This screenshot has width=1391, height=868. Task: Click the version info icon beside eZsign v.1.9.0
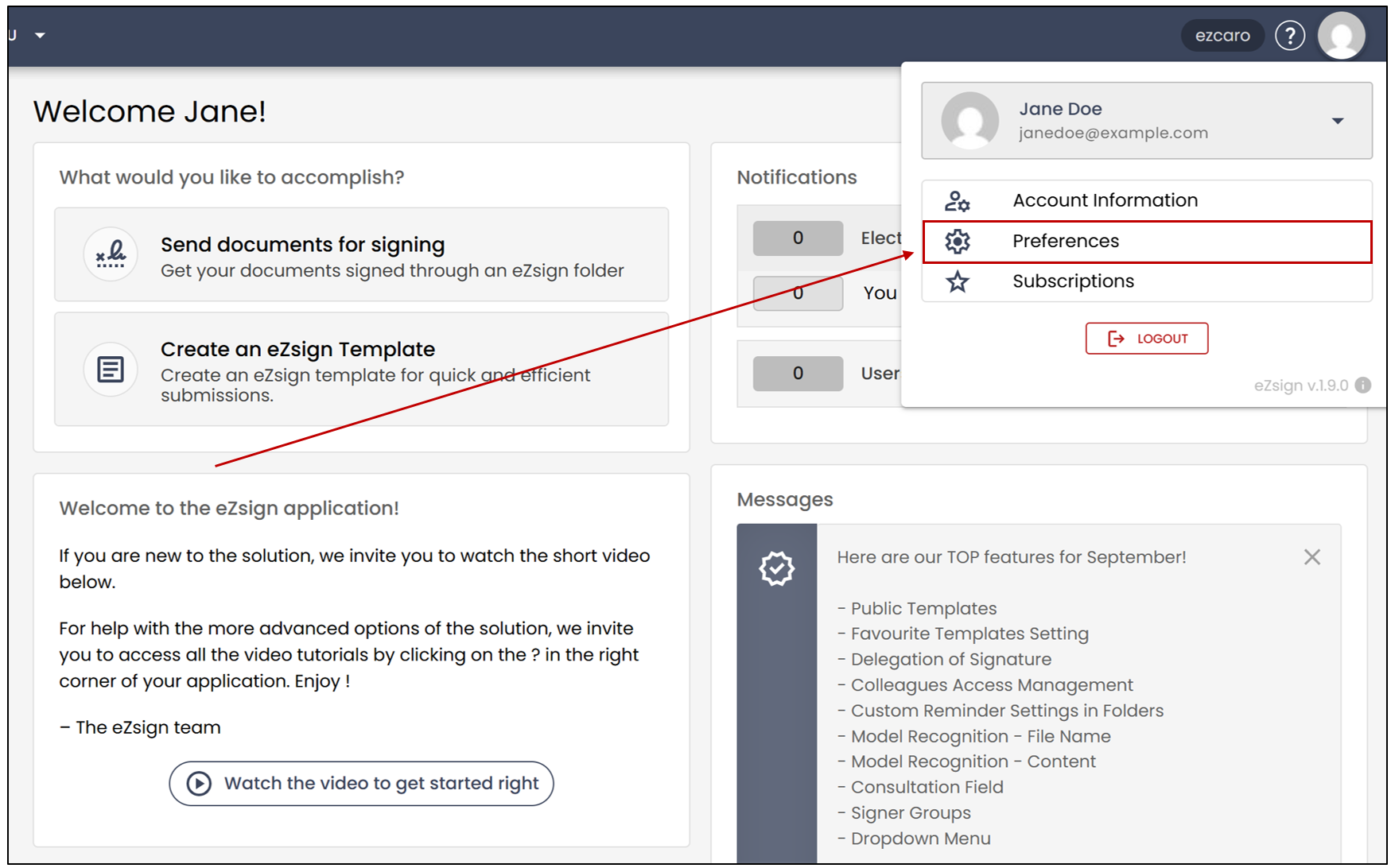[1362, 386]
